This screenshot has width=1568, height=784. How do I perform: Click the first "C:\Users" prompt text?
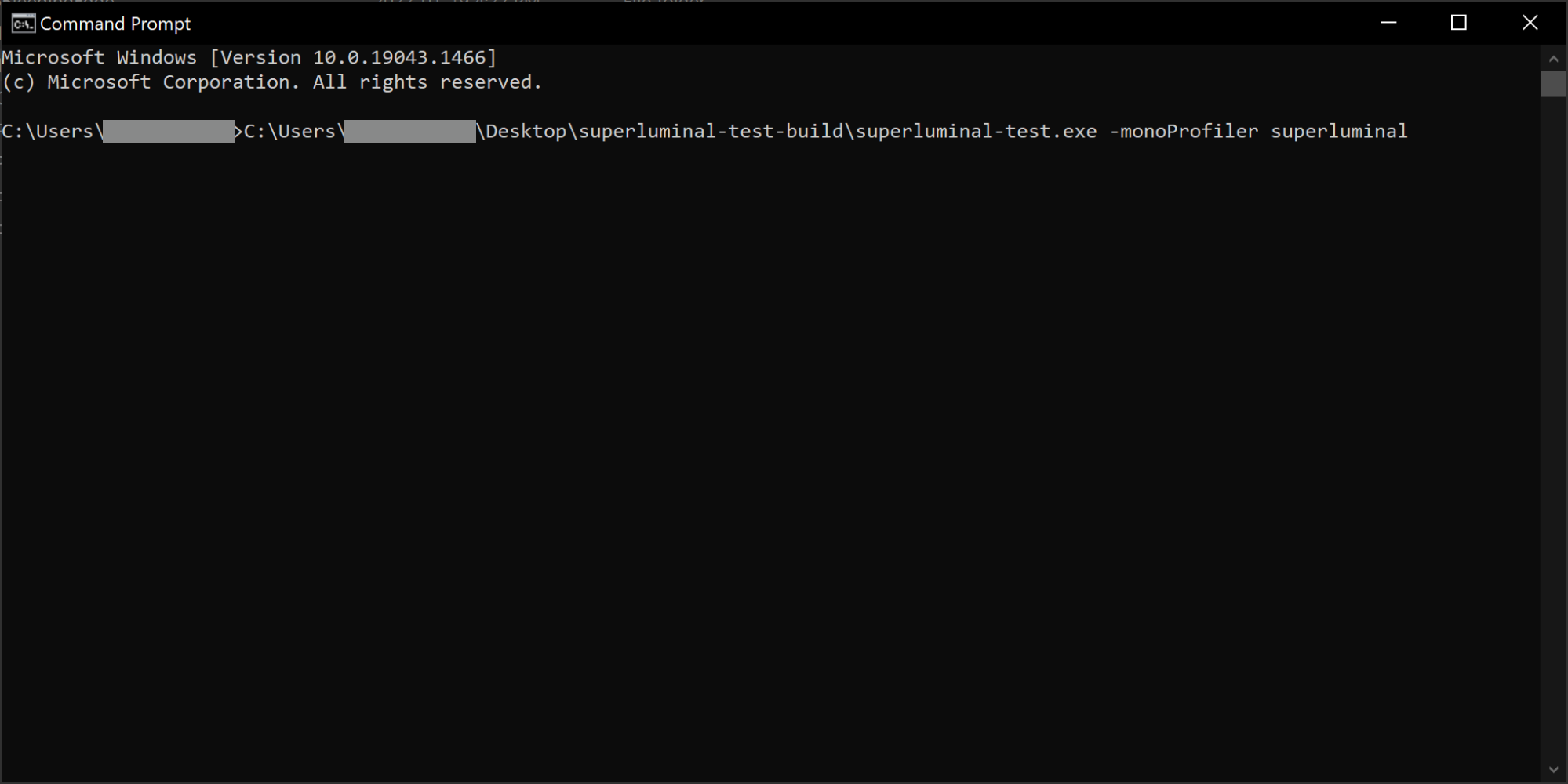(x=48, y=132)
